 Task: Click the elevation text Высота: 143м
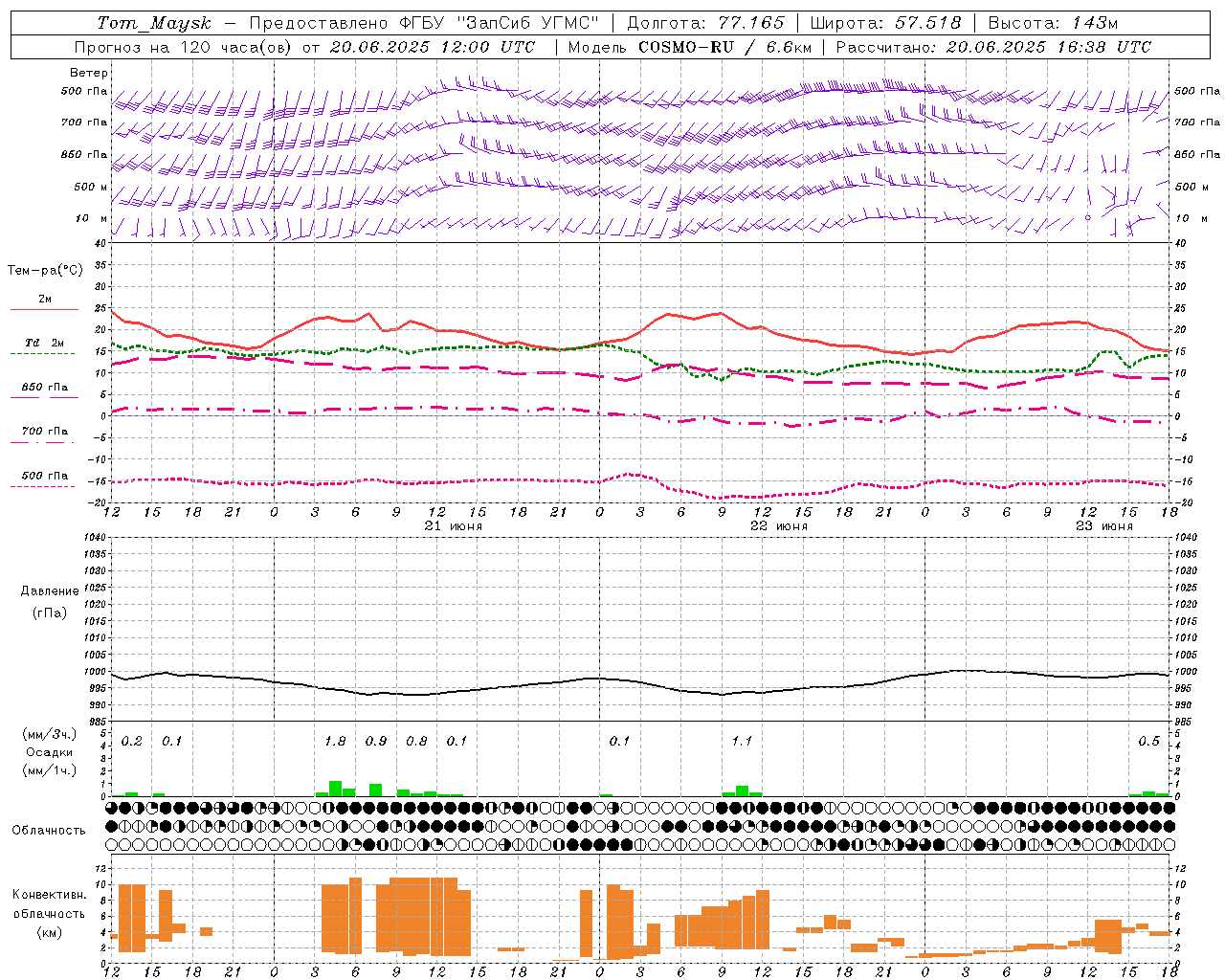pos(1053,23)
